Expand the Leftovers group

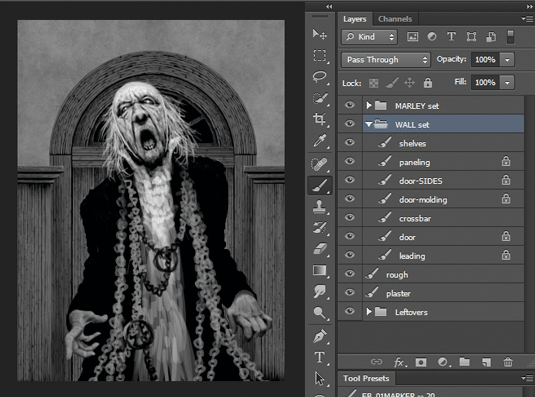(368, 311)
